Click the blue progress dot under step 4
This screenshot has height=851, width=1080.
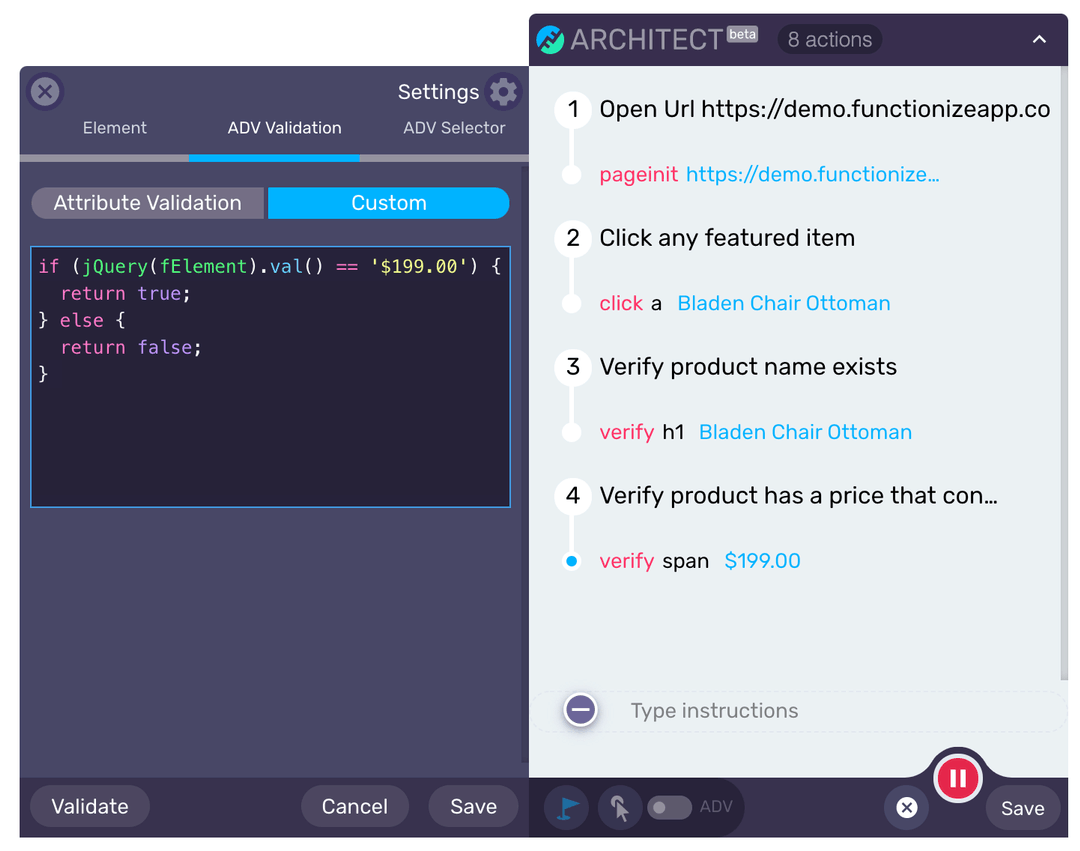pyautogui.click(x=571, y=561)
